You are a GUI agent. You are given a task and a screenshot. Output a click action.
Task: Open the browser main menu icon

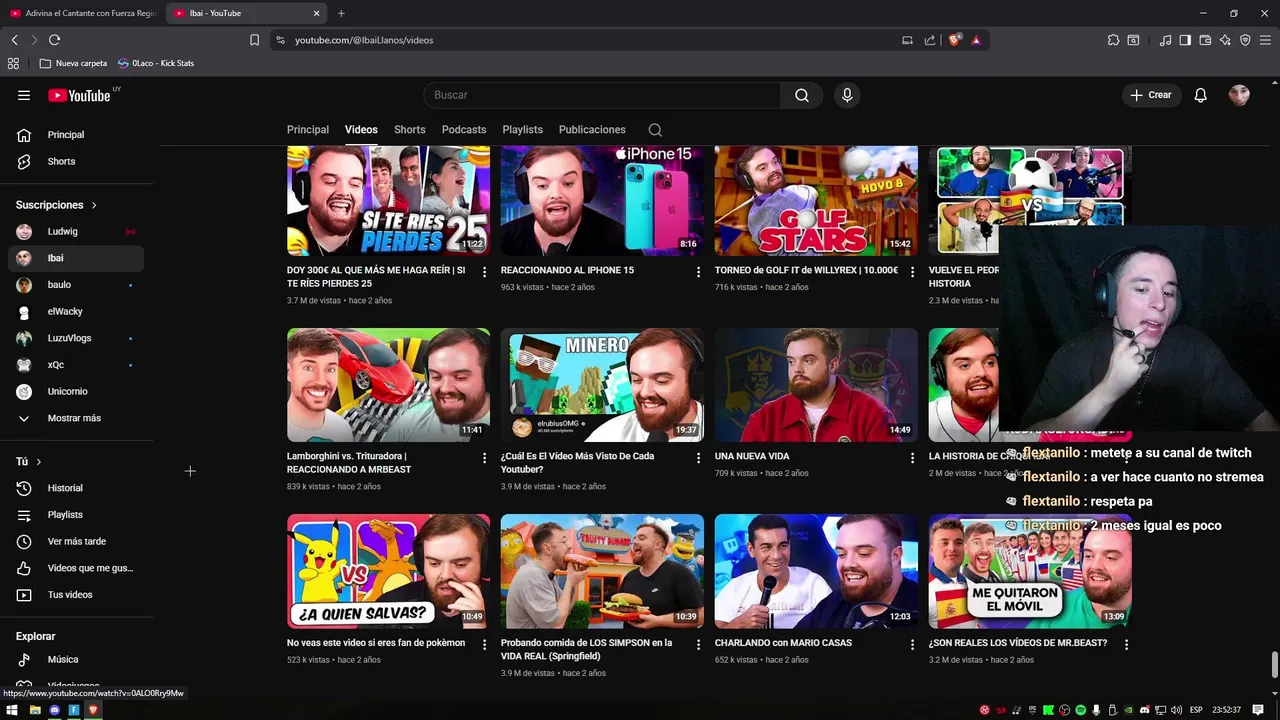click(1266, 40)
